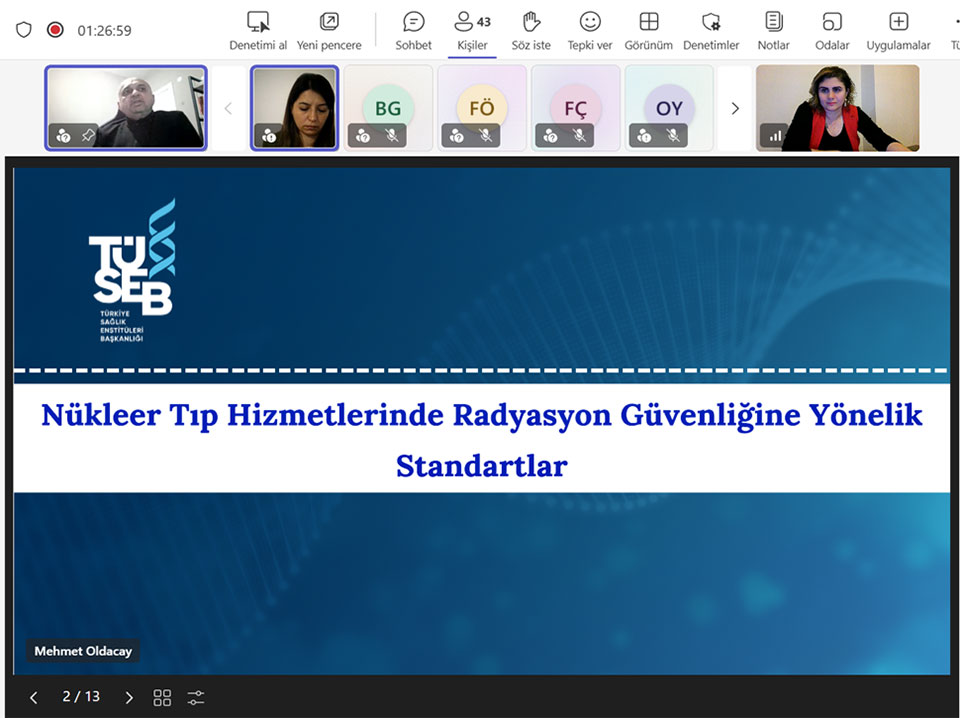
Task: Open meeting Notlar
Action: (773, 23)
